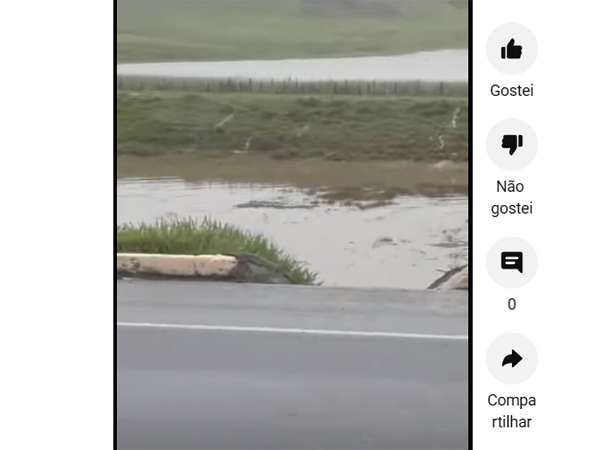Click the concrete curb in the video
Screen dimensions: 600x450
177,265
